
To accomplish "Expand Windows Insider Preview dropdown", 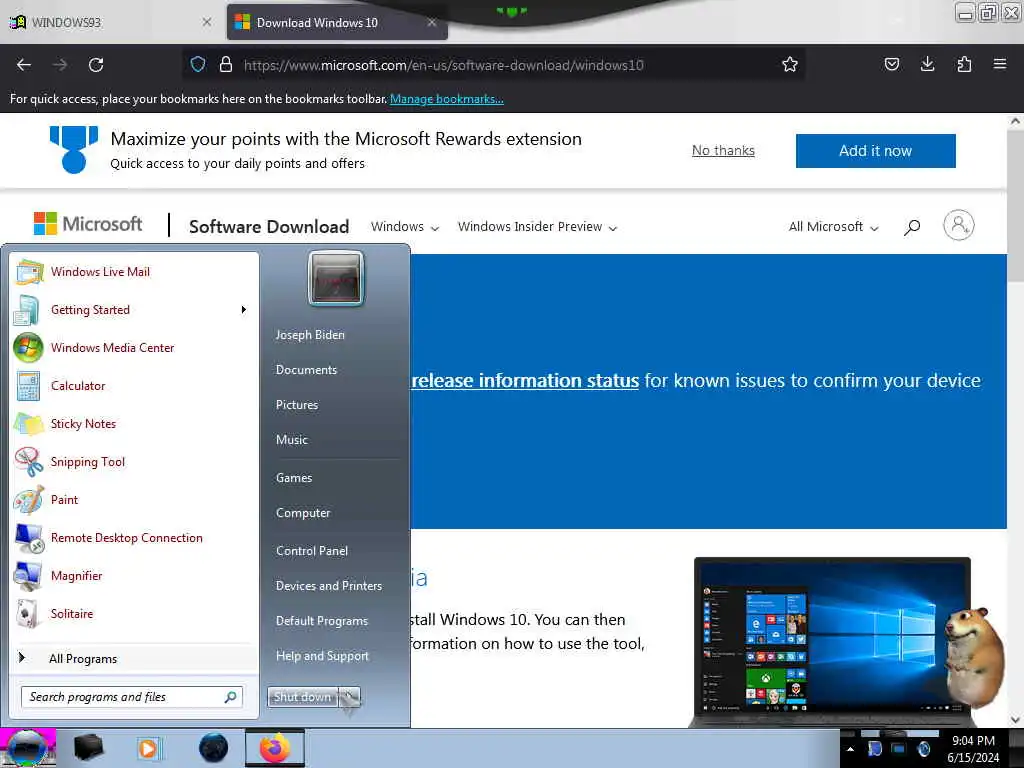I will tap(537, 227).
